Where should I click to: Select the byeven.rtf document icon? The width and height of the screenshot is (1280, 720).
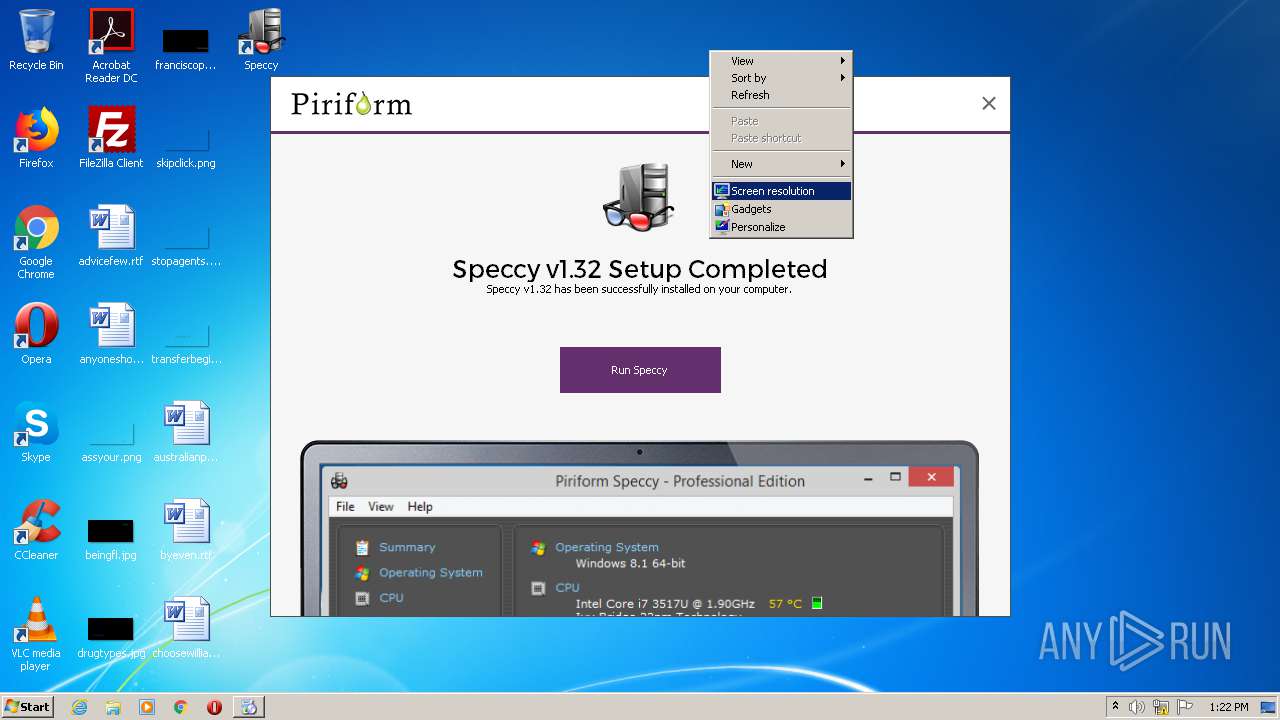point(186,530)
